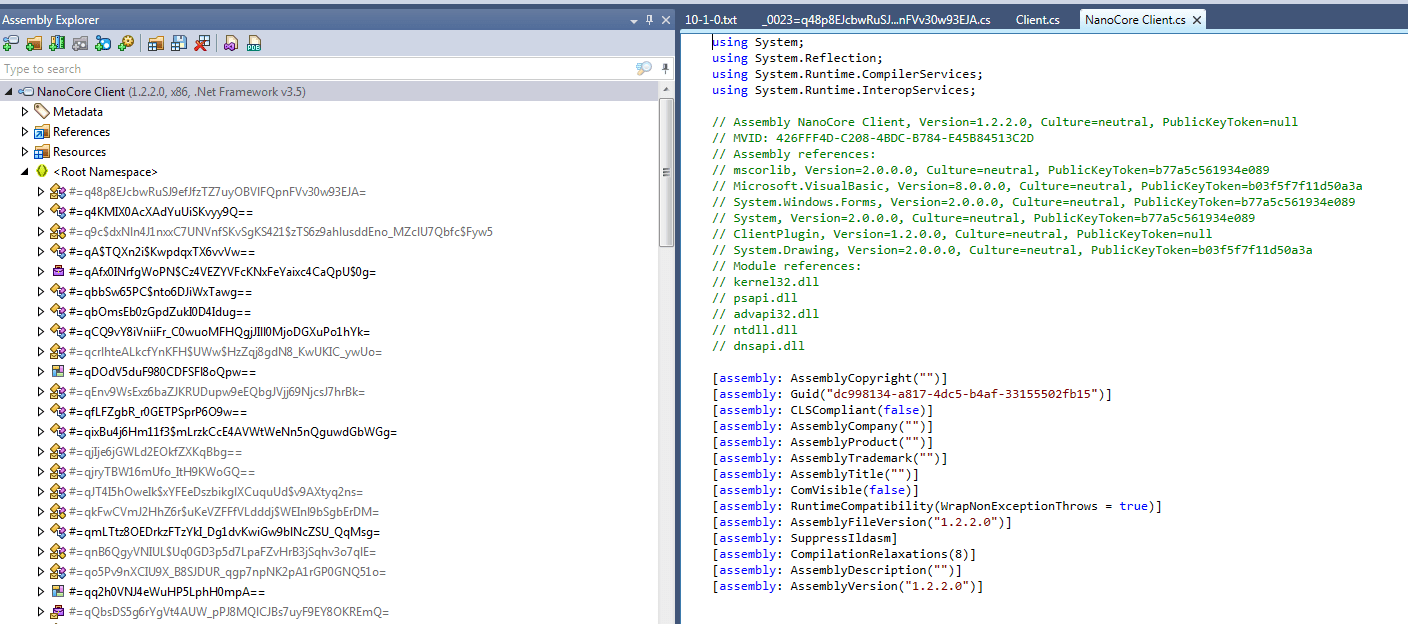1408x624 pixels.
Task: Expand the Resources node
Action: click(26, 151)
